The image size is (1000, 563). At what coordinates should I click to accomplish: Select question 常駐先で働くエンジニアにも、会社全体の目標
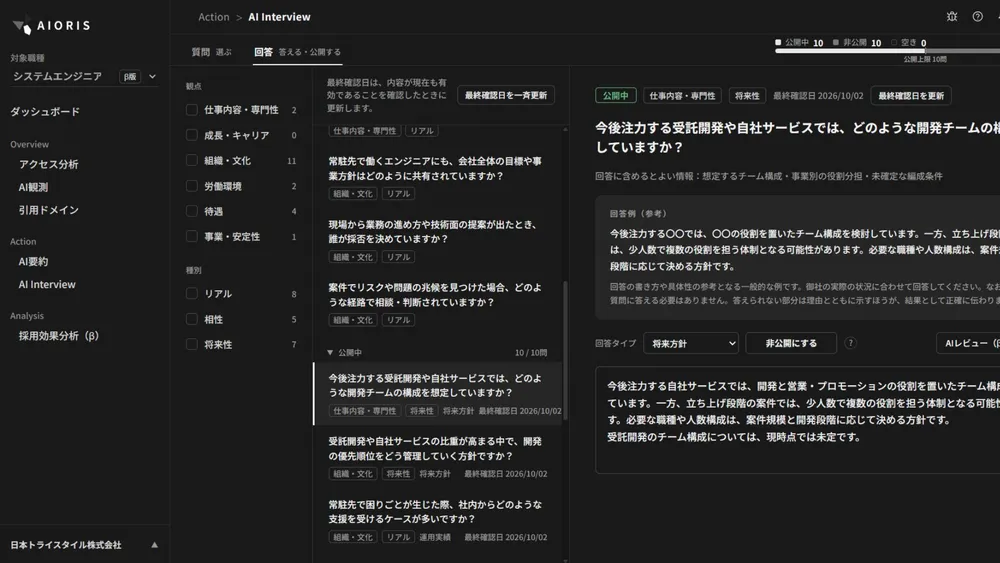click(438, 177)
